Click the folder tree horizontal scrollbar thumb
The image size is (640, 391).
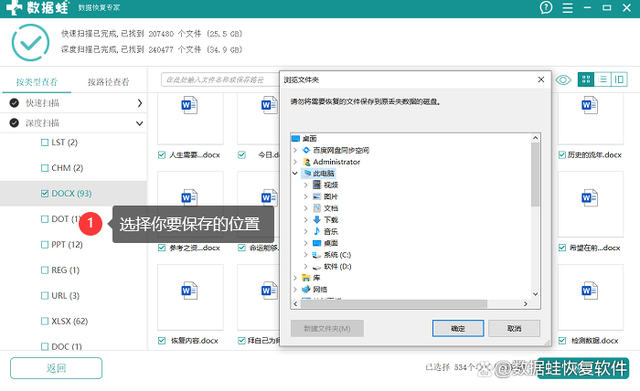(x=394, y=304)
